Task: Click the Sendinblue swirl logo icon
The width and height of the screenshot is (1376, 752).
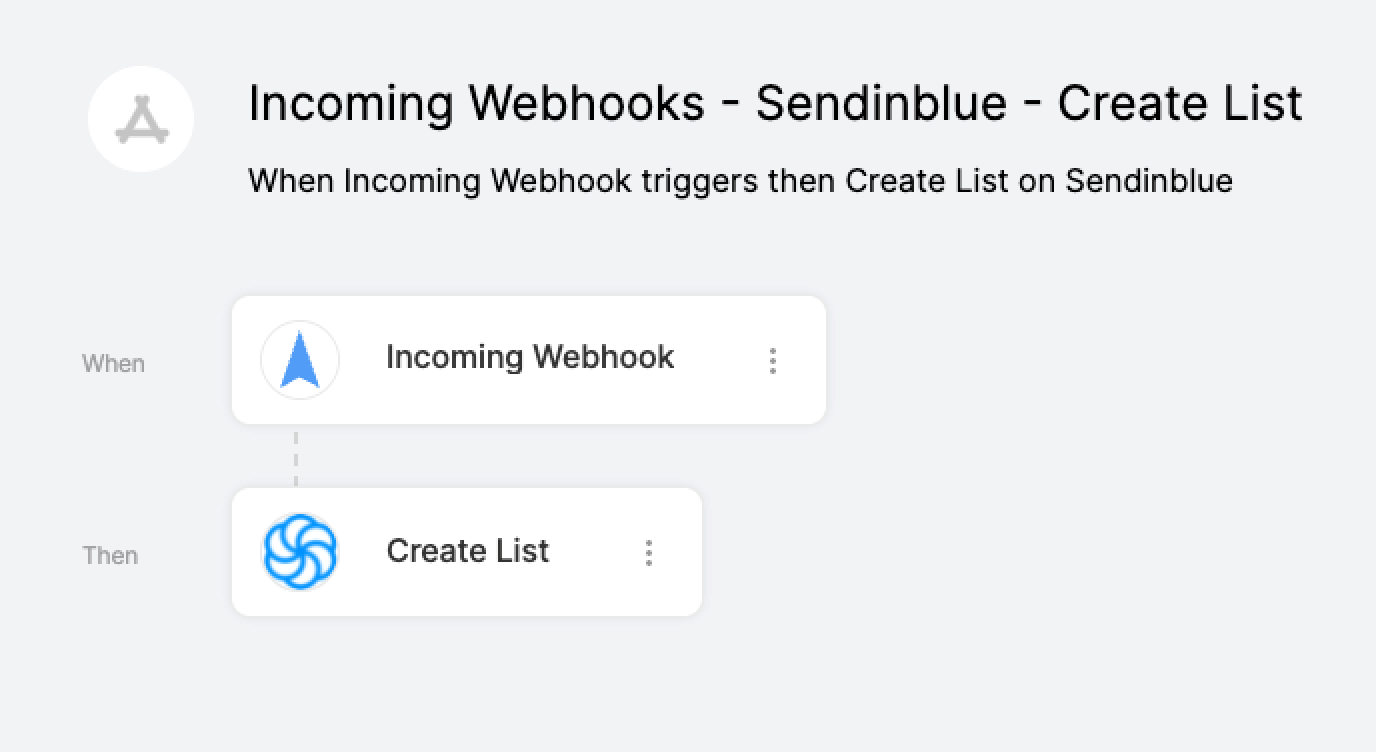Action: pyautogui.click(x=300, y=552)
